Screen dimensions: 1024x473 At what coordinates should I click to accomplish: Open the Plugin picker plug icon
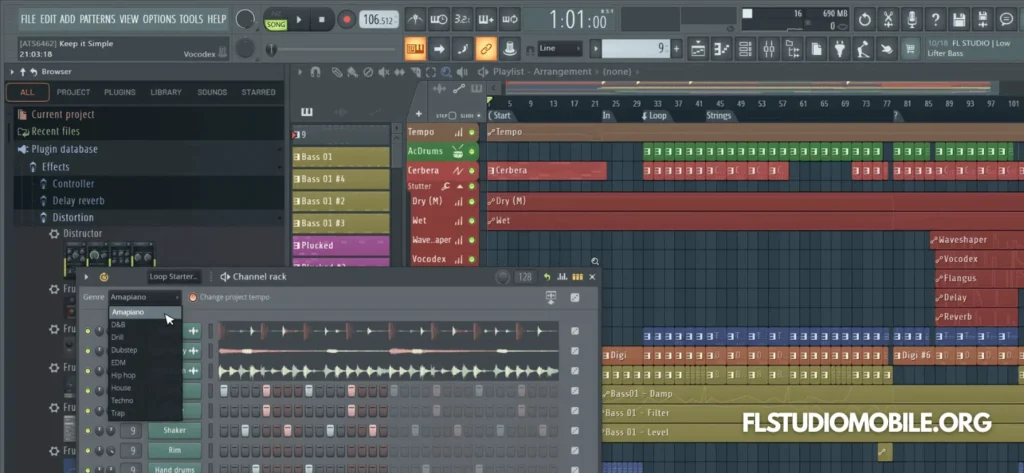click(x=840, y=48)
